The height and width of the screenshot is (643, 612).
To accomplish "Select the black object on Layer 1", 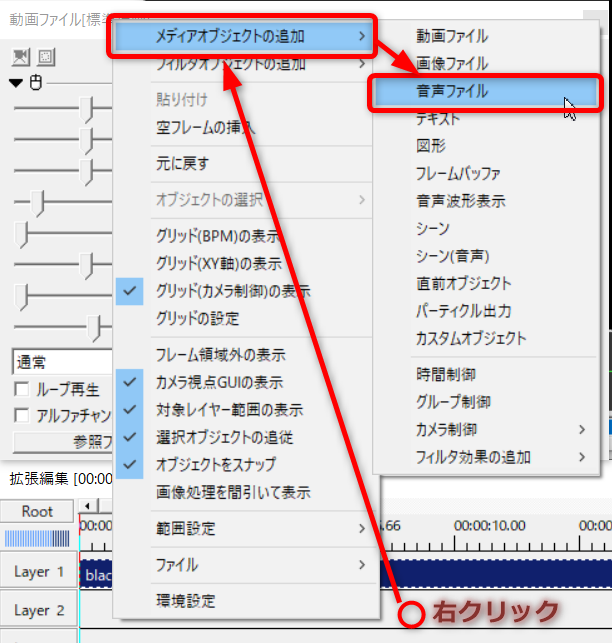I will [96, 574].
